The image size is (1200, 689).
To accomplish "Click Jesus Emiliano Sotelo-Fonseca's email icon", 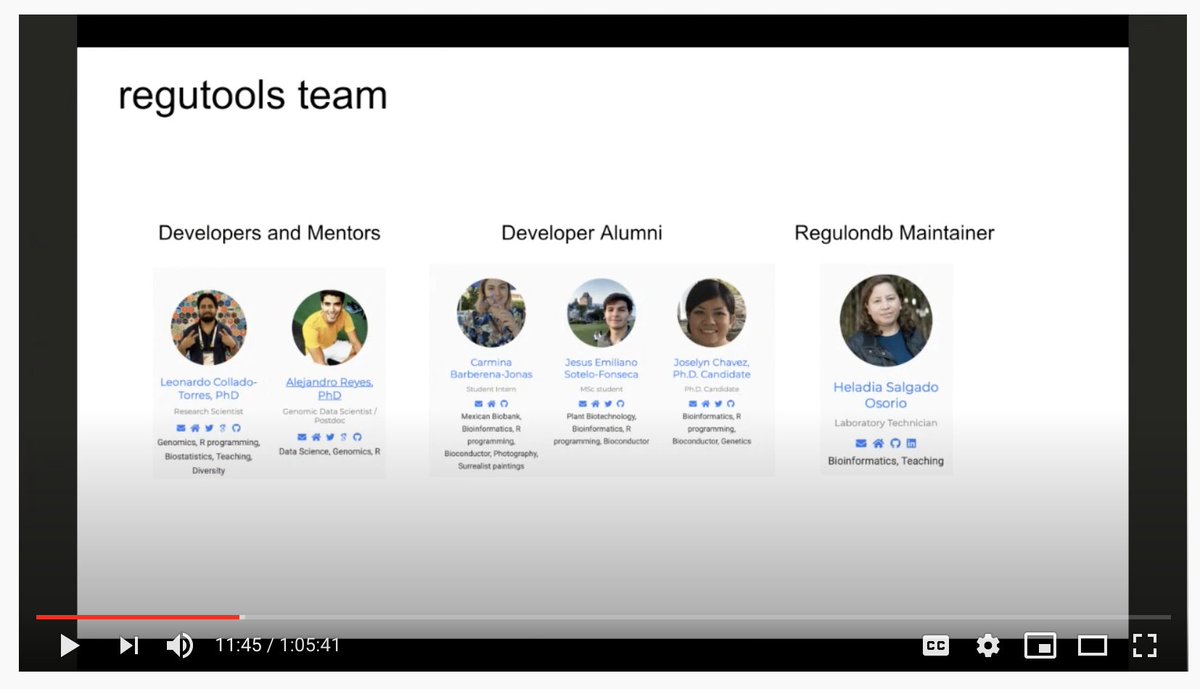I will coord(582,404).
